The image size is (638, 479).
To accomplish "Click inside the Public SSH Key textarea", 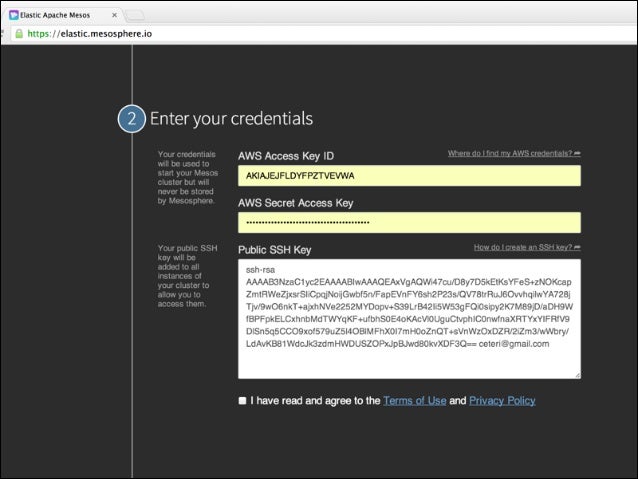I will click(409, 319).
